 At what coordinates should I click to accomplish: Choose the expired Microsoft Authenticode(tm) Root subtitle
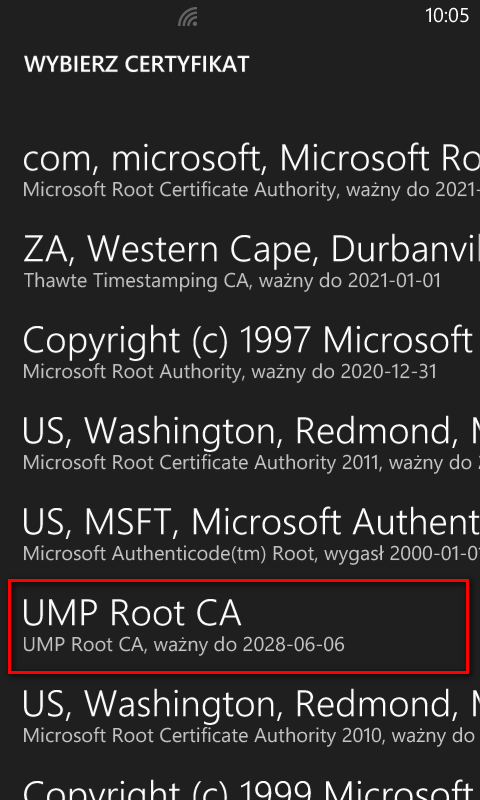click(x=251, y=553)
